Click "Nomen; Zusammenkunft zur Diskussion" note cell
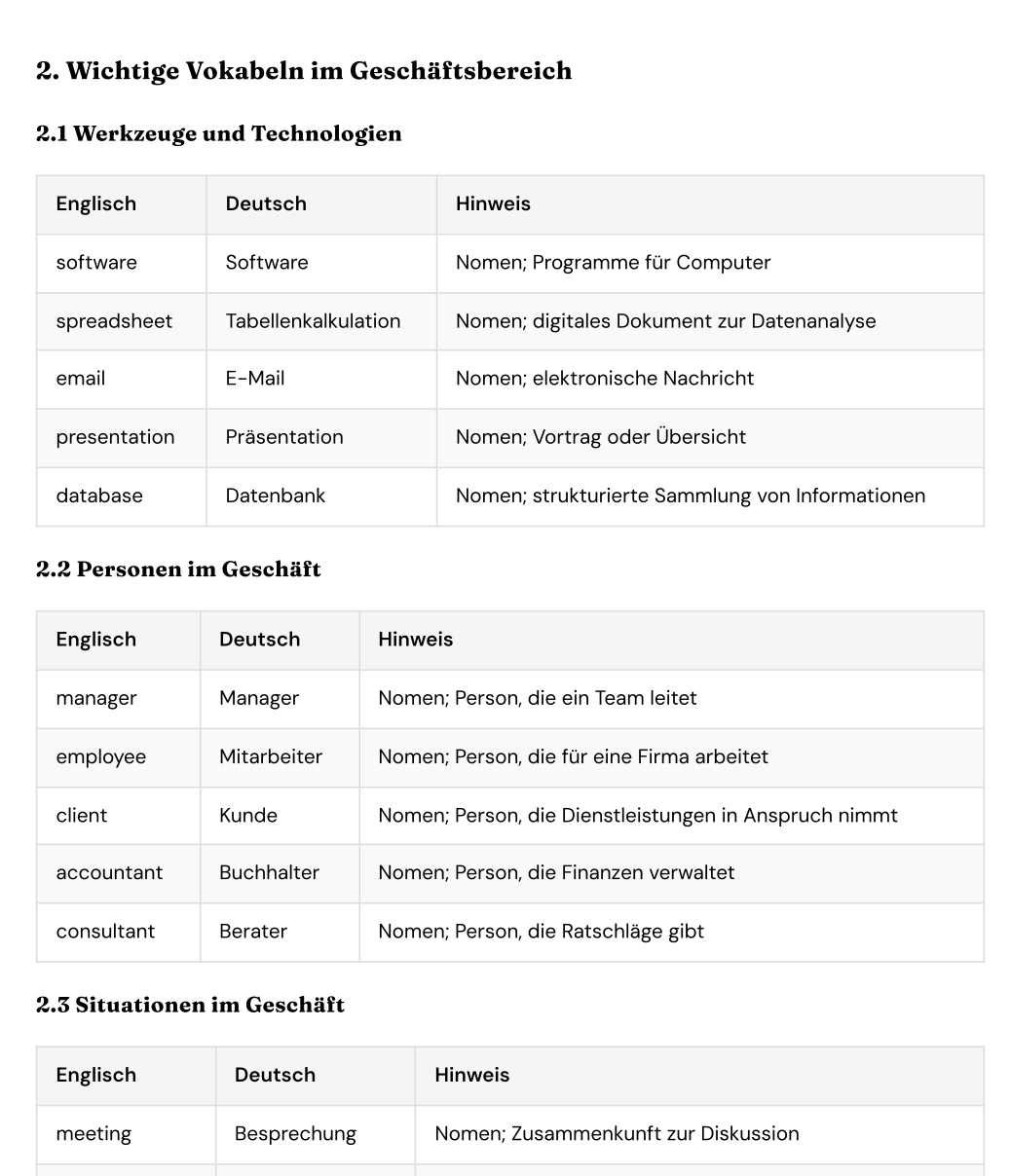Viewport: 1011px width, 1176px height. [x=617, y=1134]
